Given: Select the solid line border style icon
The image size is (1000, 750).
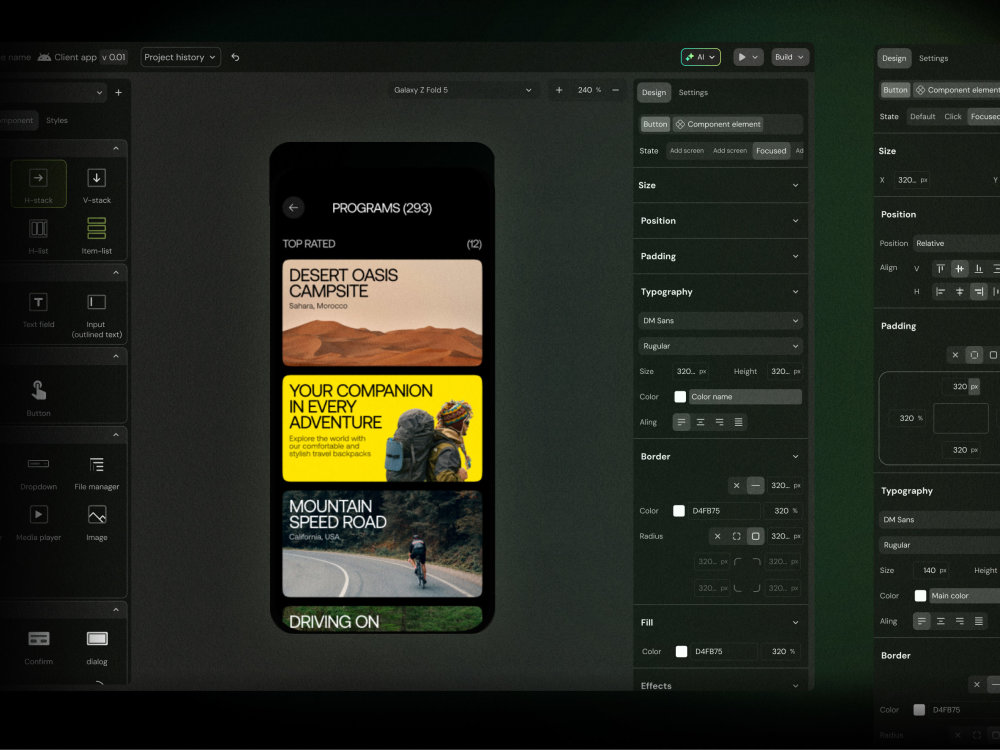Looking at the screenshot, I should 755,485.
